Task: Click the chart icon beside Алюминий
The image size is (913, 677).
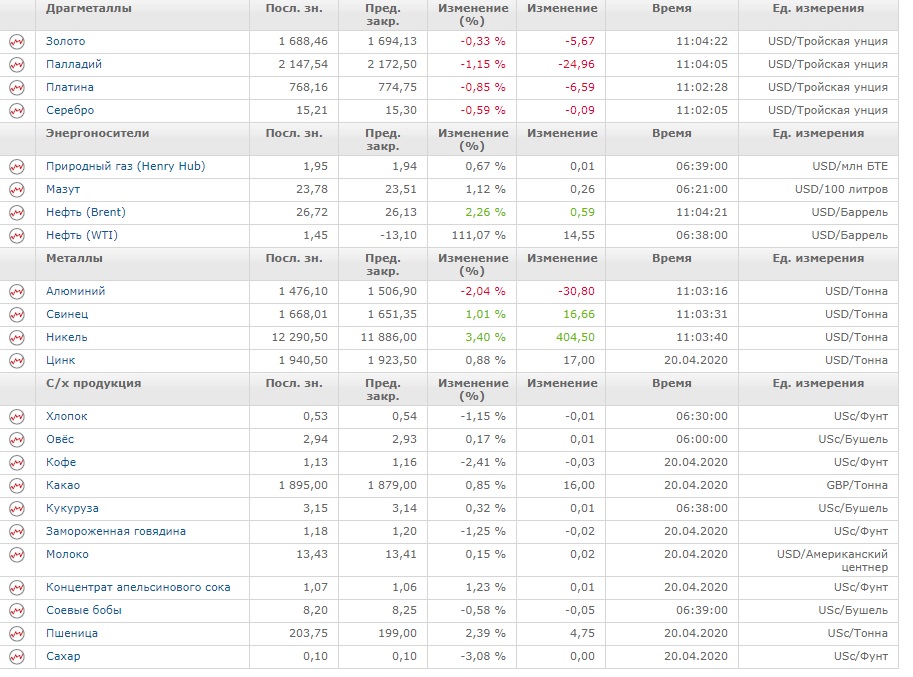Action: tap(16, 292)
